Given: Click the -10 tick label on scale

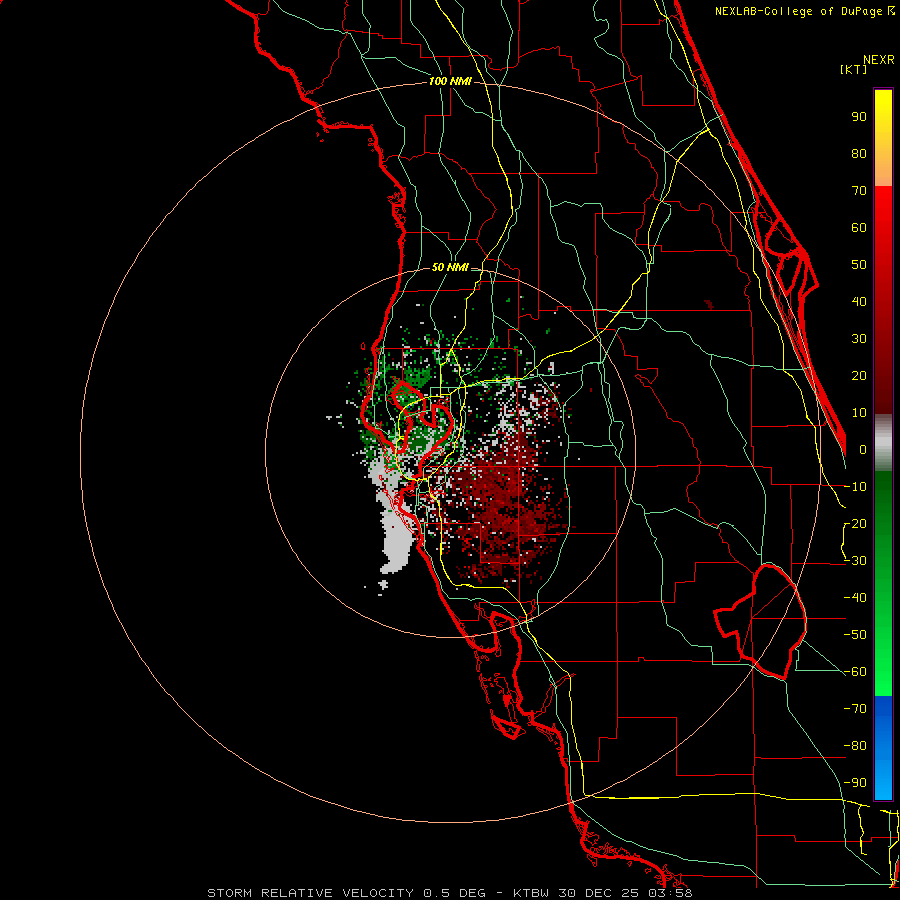Looking at the screenshot, I should pyautogui.click(x=855, y=487).
